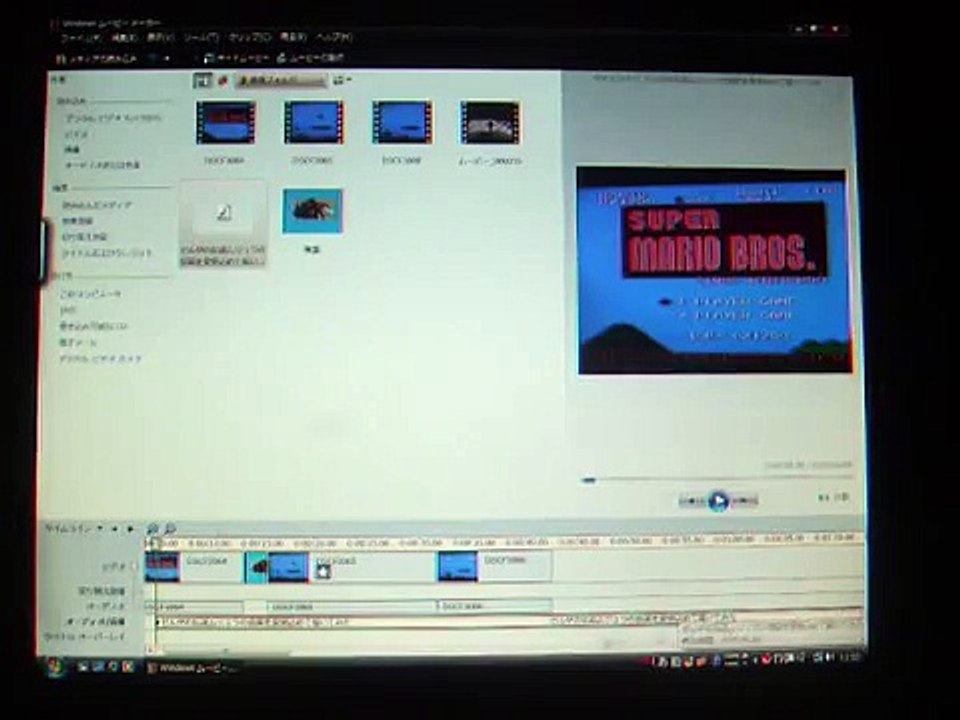Click the AutoMovie toolbar button

click(236, 58)
